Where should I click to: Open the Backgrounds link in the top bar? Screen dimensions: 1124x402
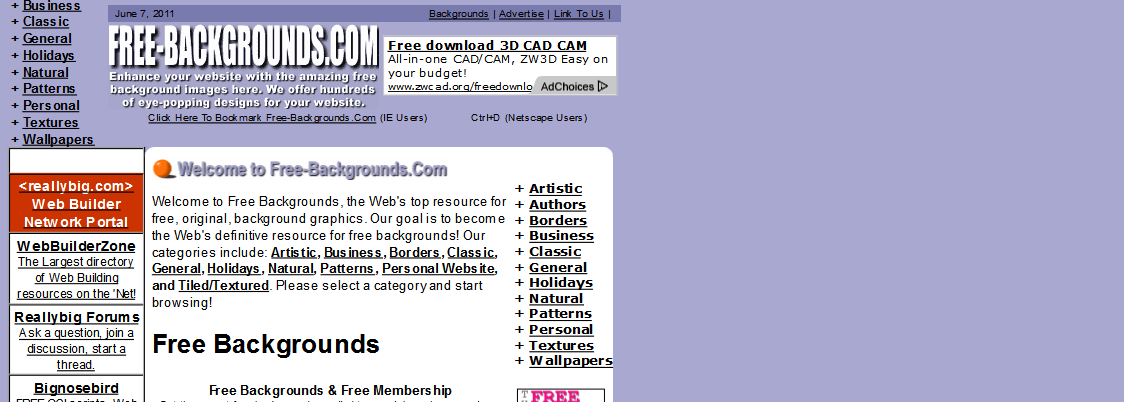click(x=459, y=14)
